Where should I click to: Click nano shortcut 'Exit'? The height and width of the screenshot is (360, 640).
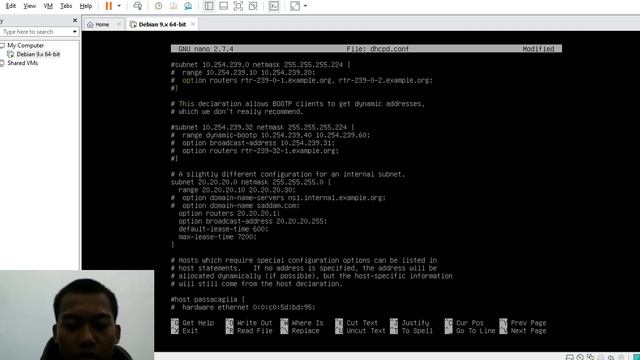184,331
